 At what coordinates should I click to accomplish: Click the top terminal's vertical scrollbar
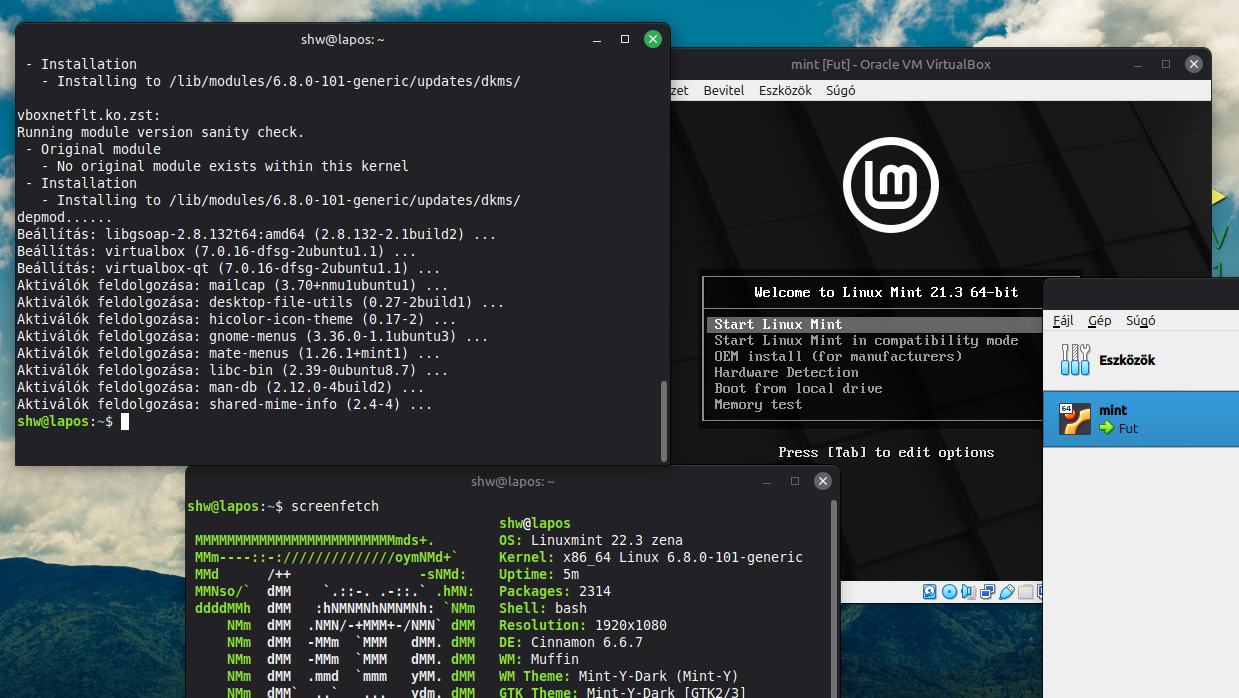click(x=663, y=419)
